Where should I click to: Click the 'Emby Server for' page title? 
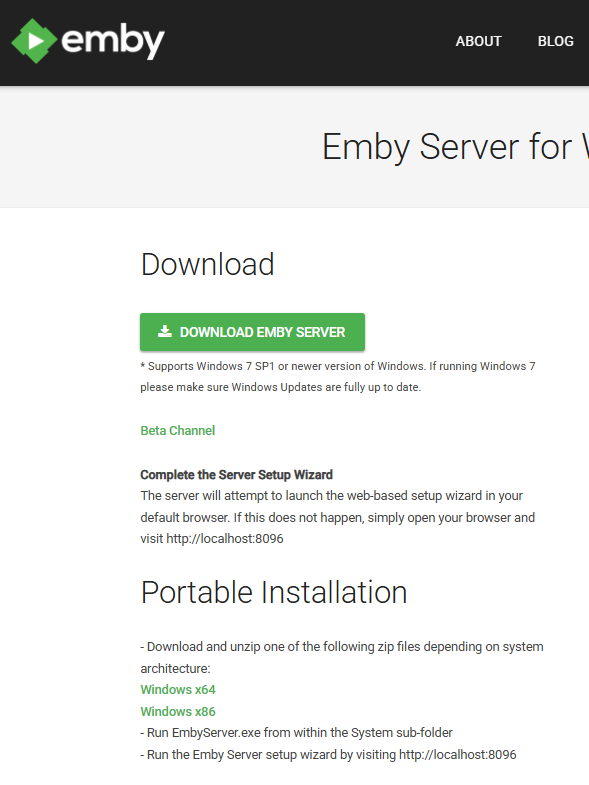pyautogui.click(x=455, y=147)
